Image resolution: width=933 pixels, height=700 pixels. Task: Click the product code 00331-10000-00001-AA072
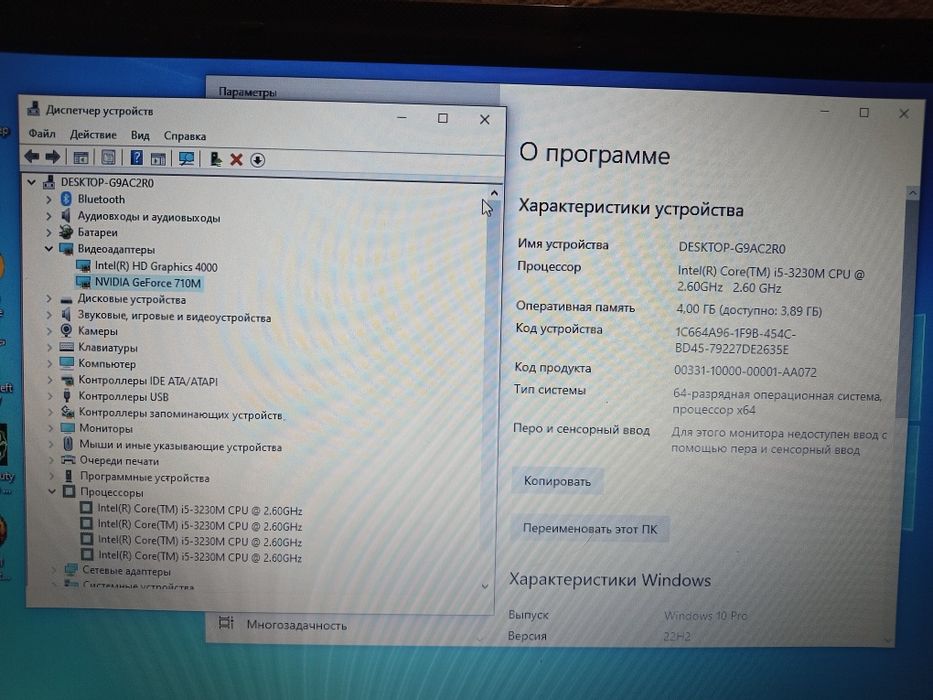coord(745,371)
